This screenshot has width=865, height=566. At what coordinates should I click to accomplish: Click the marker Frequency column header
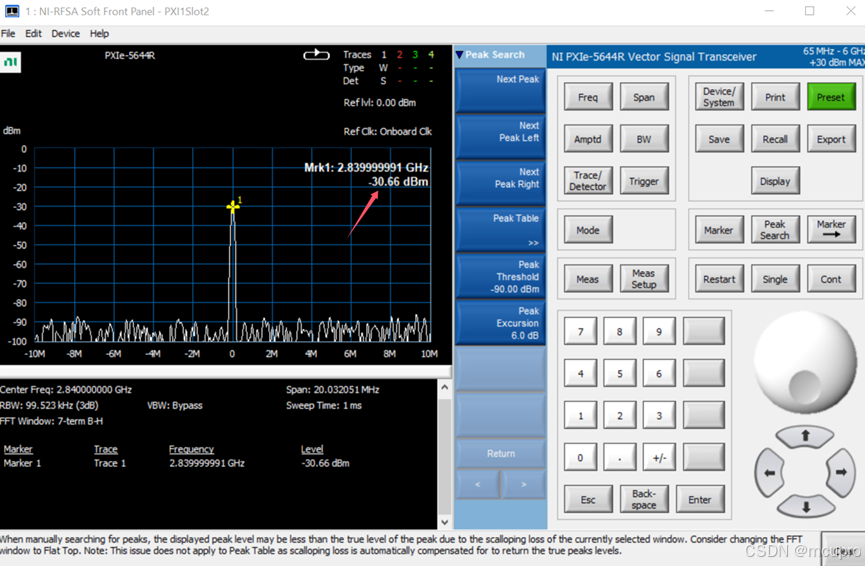point(191,449)
